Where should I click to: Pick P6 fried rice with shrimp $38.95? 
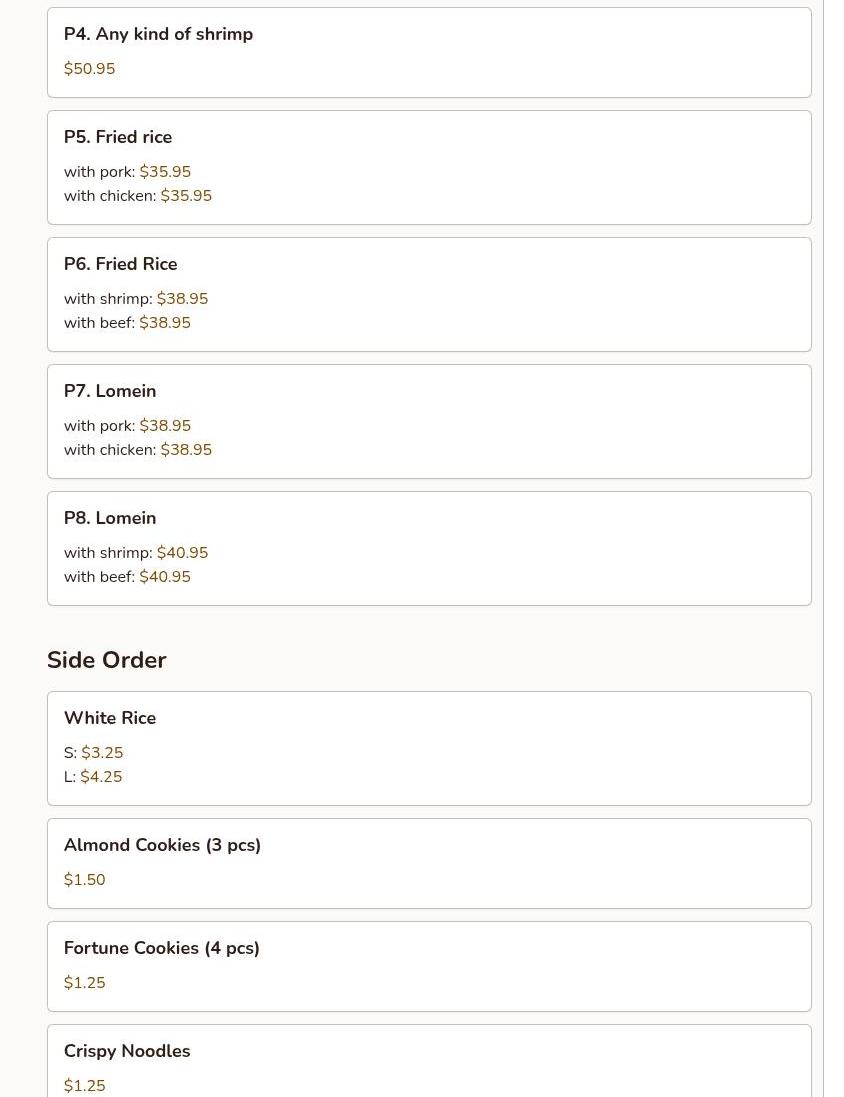pos(136,299)
